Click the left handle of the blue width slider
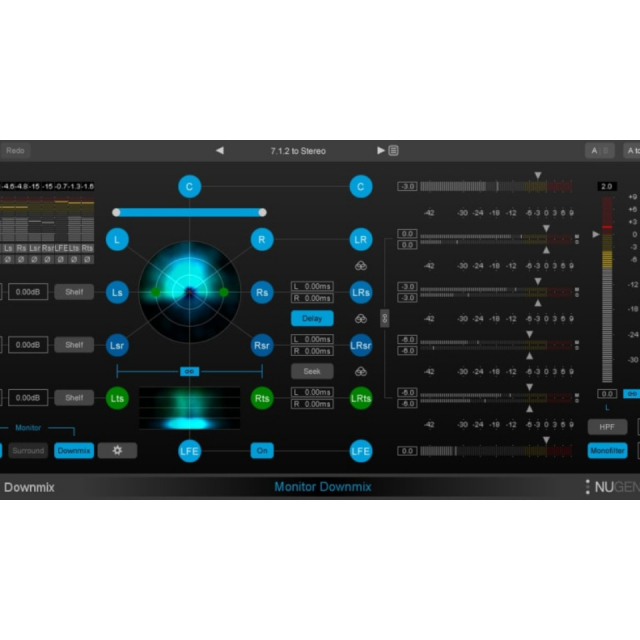The width and height of the screenshot is (640, 640). pos(116,212)
